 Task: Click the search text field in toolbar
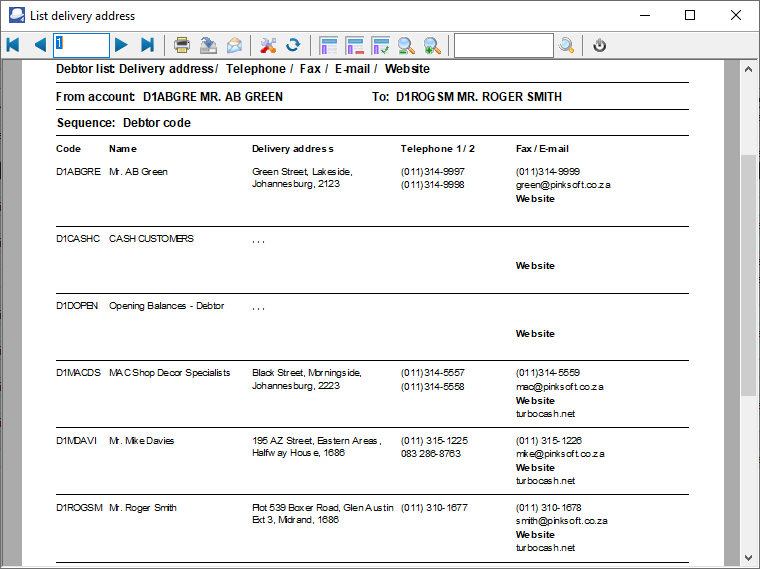point(503,45)
